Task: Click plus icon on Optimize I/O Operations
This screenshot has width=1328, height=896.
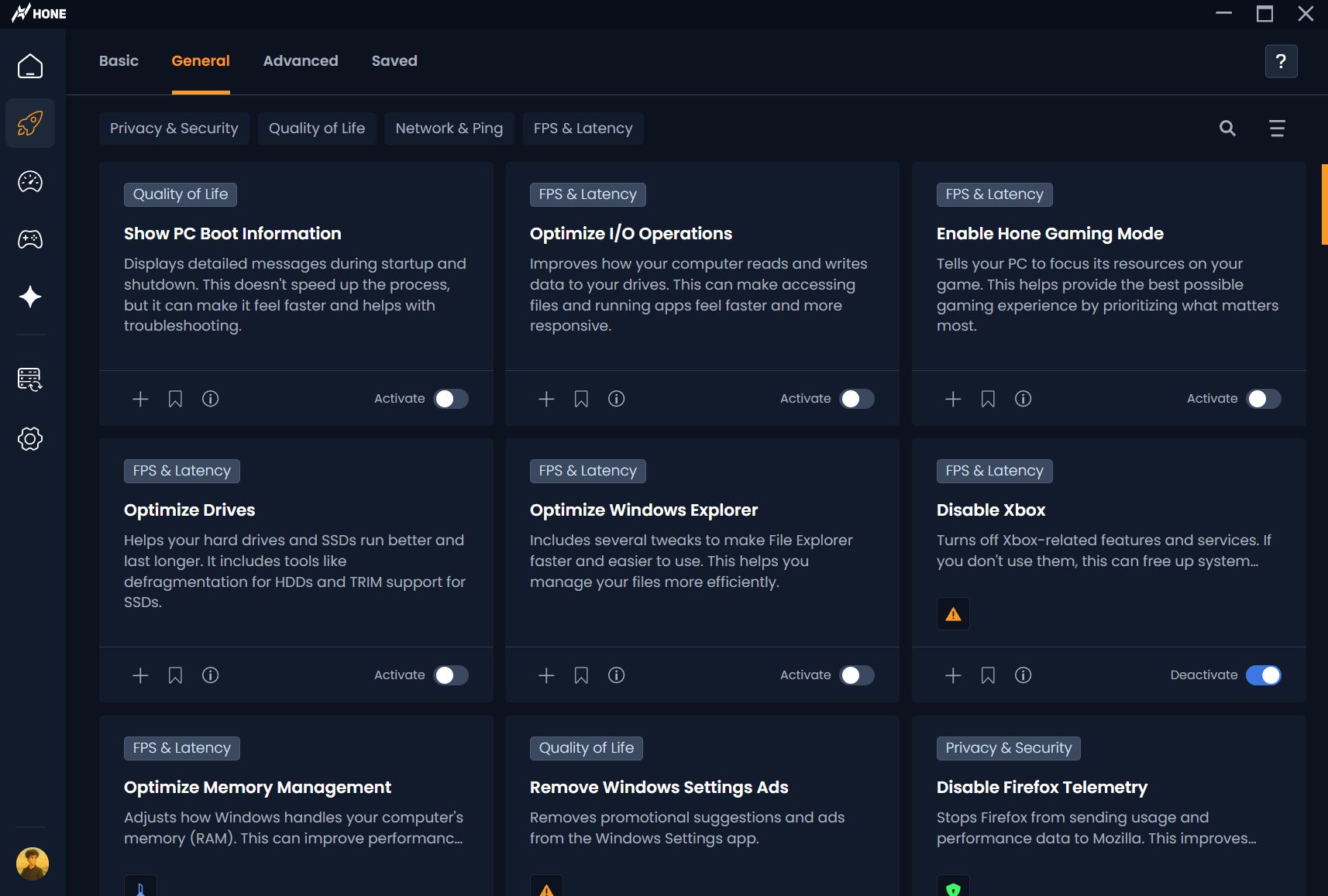Action: coord(546,399)
